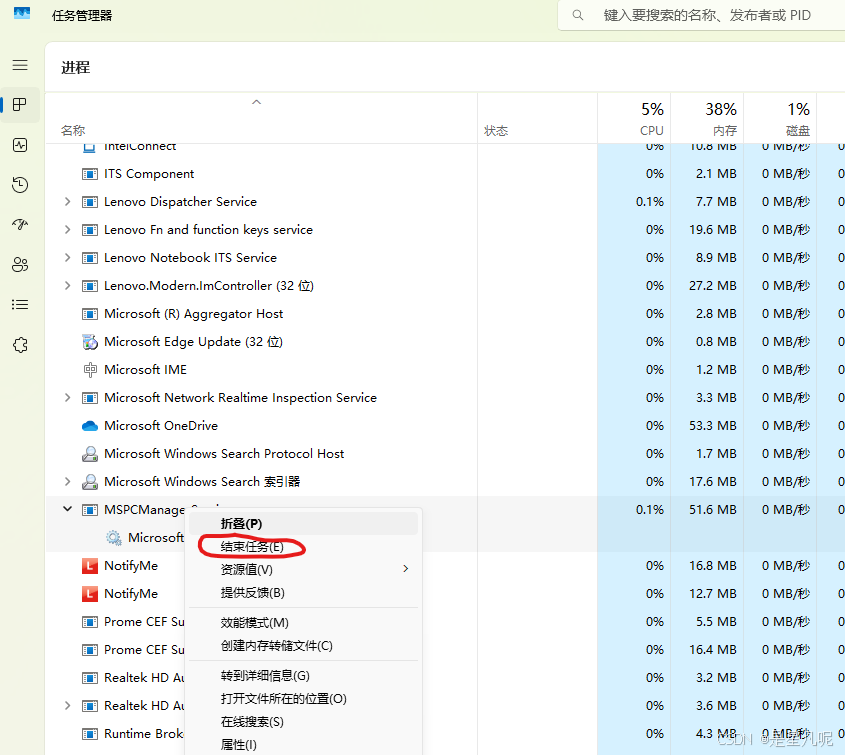Sort by the 磁盘 column header
Viewport: 845px width, 755px height.
tap(781, 118)
